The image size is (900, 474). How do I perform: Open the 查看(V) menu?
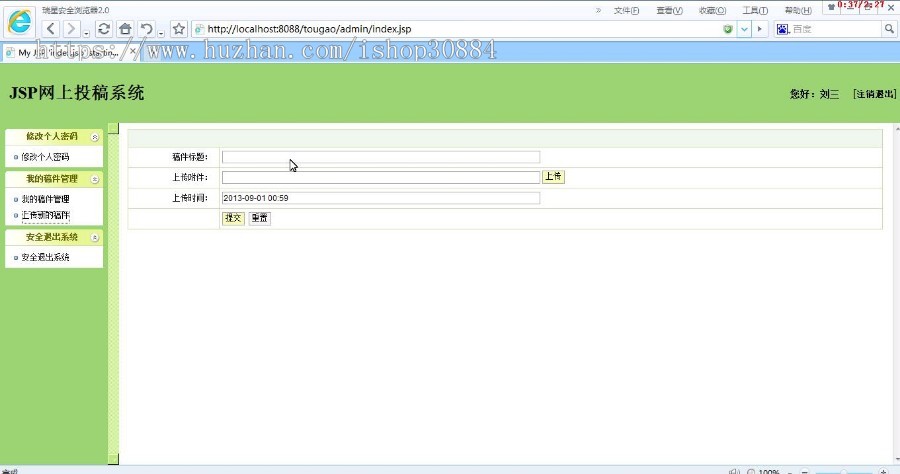point(669,10)
